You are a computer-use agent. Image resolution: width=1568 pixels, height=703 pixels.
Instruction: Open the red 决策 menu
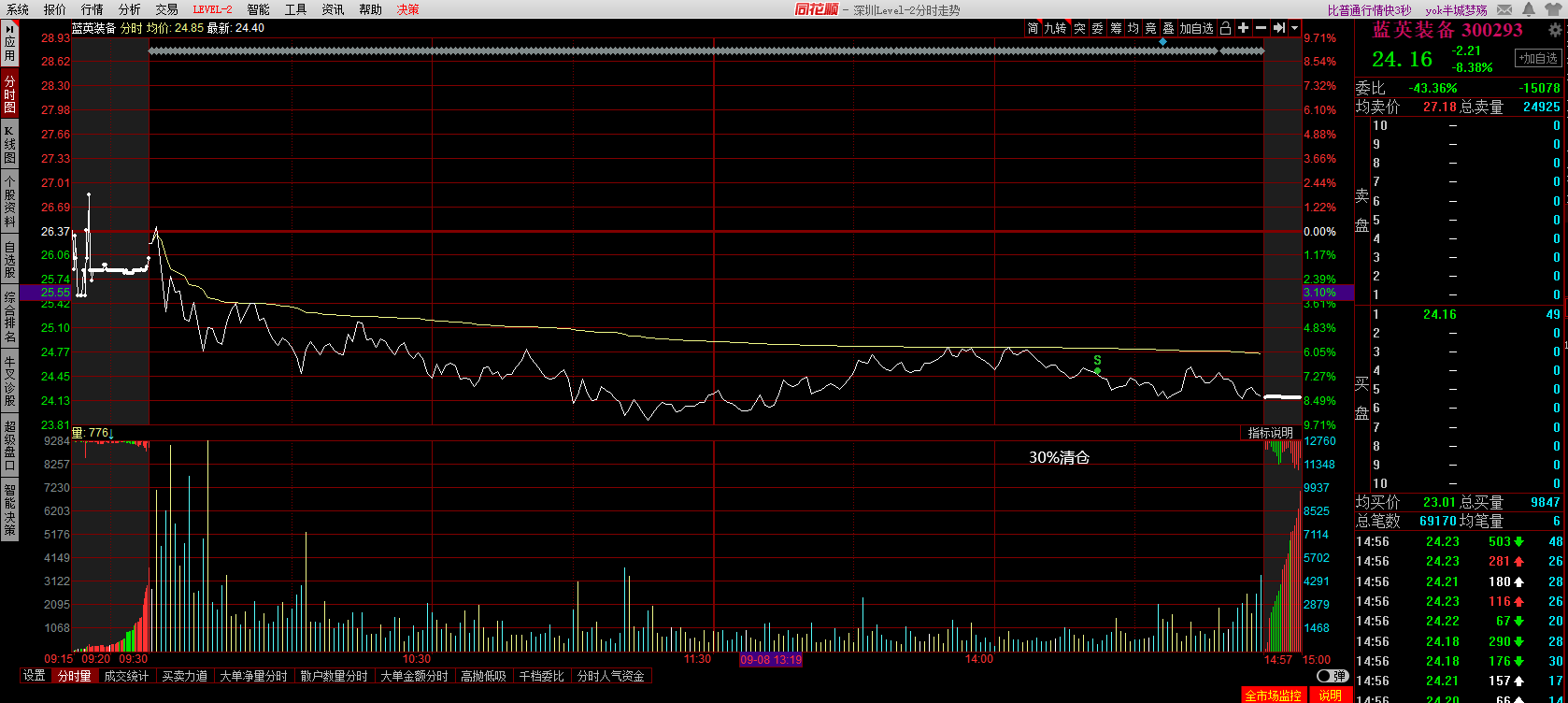pos(408,9)
